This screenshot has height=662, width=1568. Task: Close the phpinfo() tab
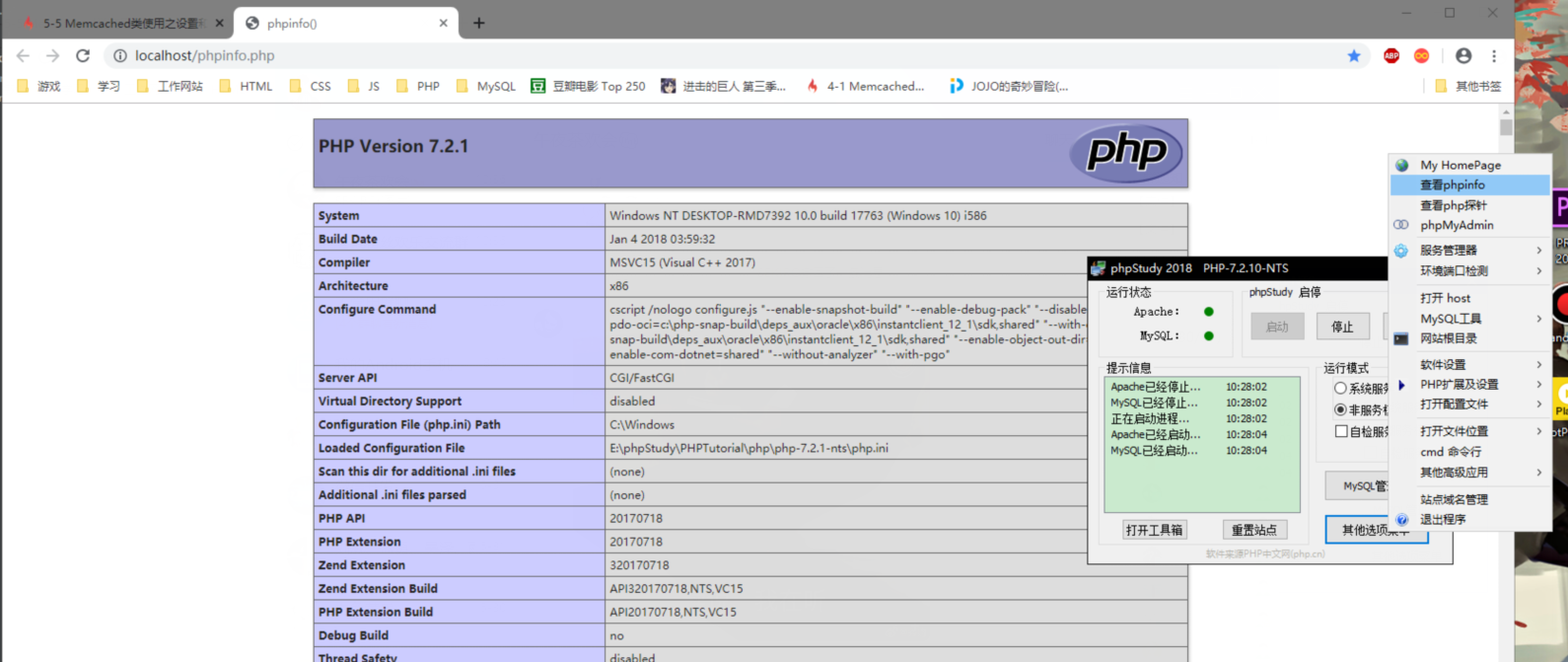tap(444, 23)
